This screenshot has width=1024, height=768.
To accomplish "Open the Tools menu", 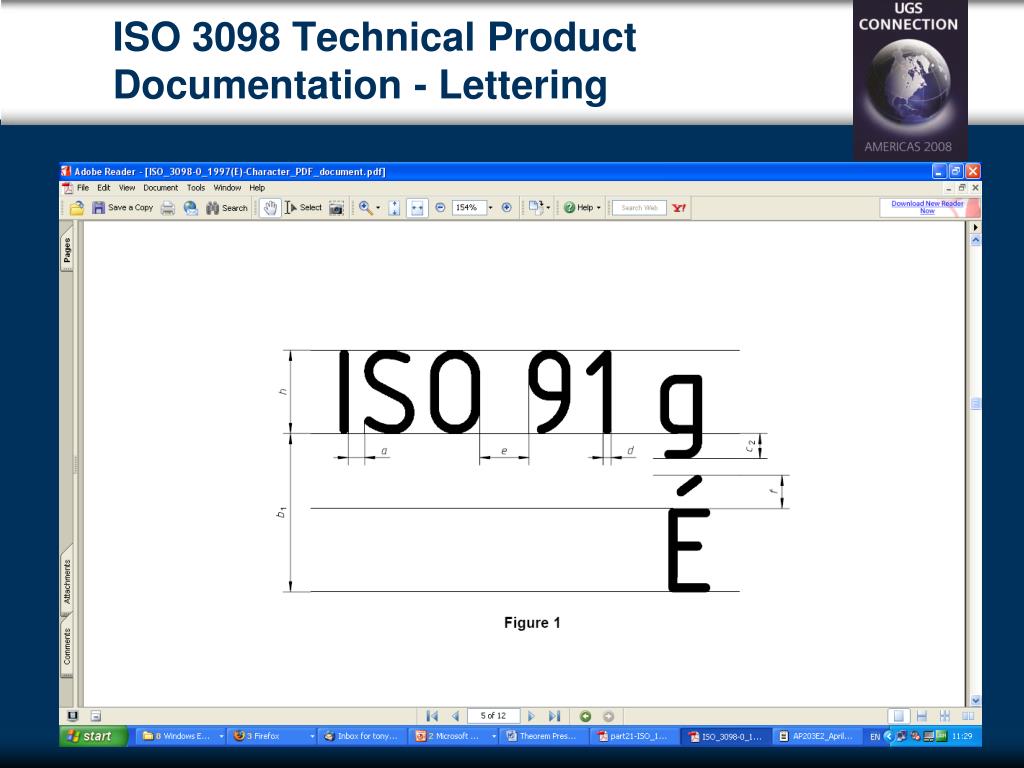I will (196, 187).
